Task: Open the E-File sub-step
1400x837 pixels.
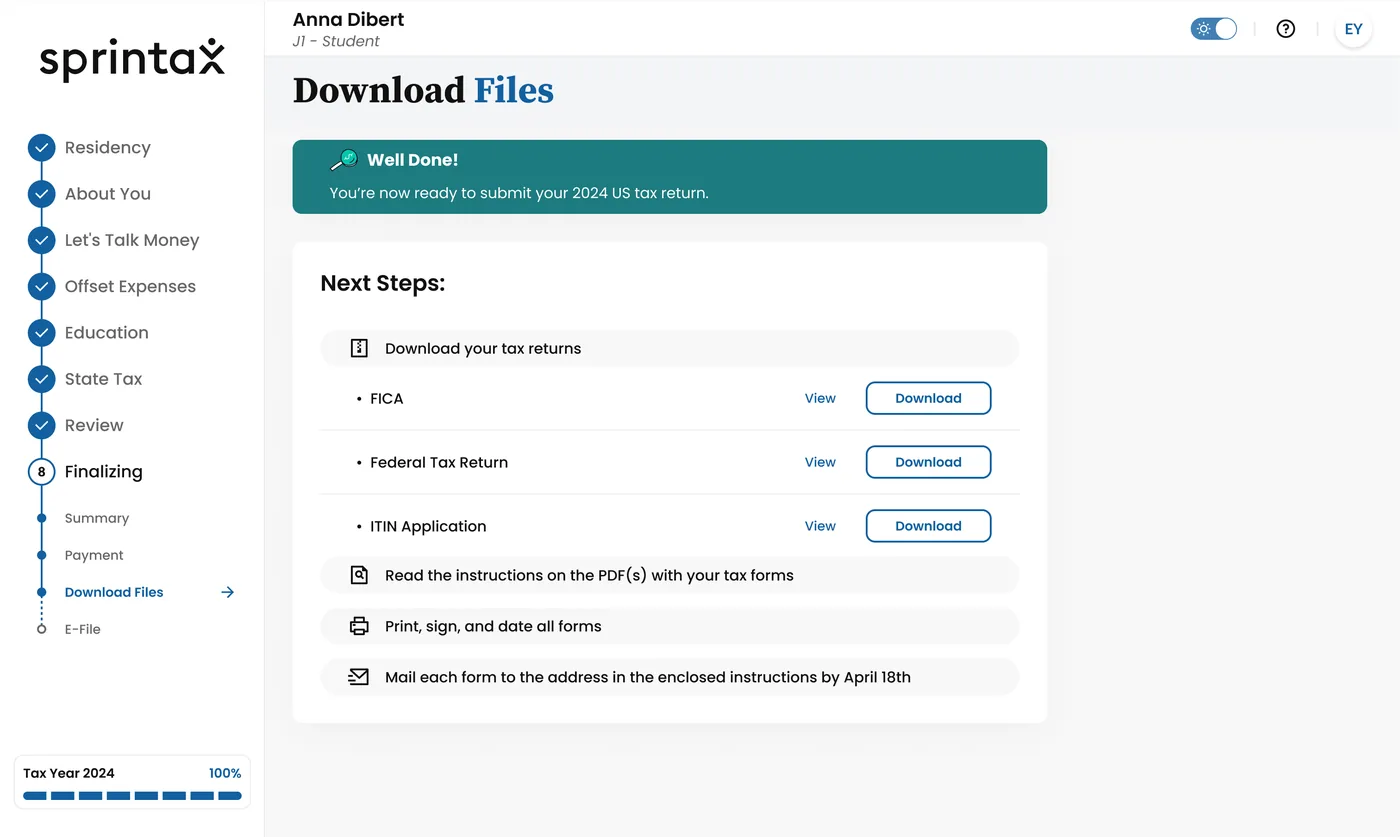Action: [x=83, y=629]
